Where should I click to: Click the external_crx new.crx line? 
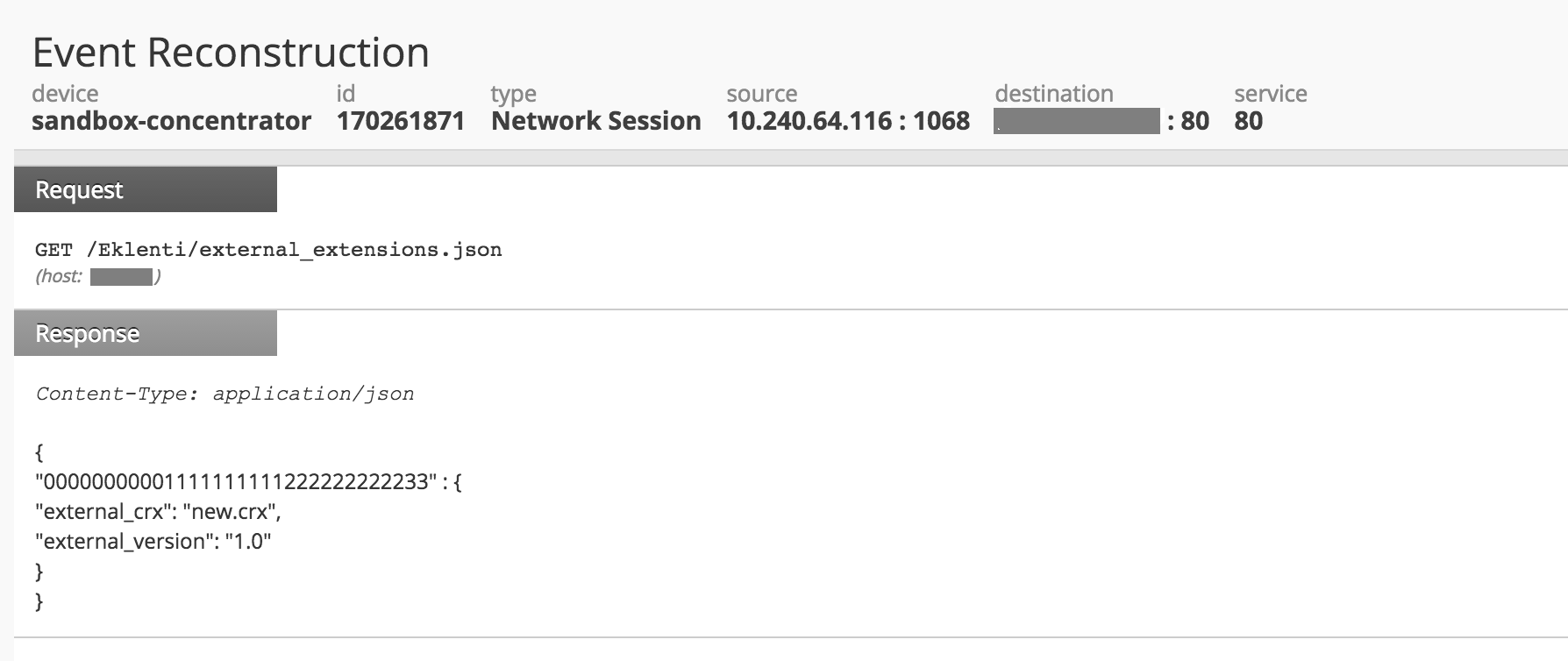click(x=158, y=511)
